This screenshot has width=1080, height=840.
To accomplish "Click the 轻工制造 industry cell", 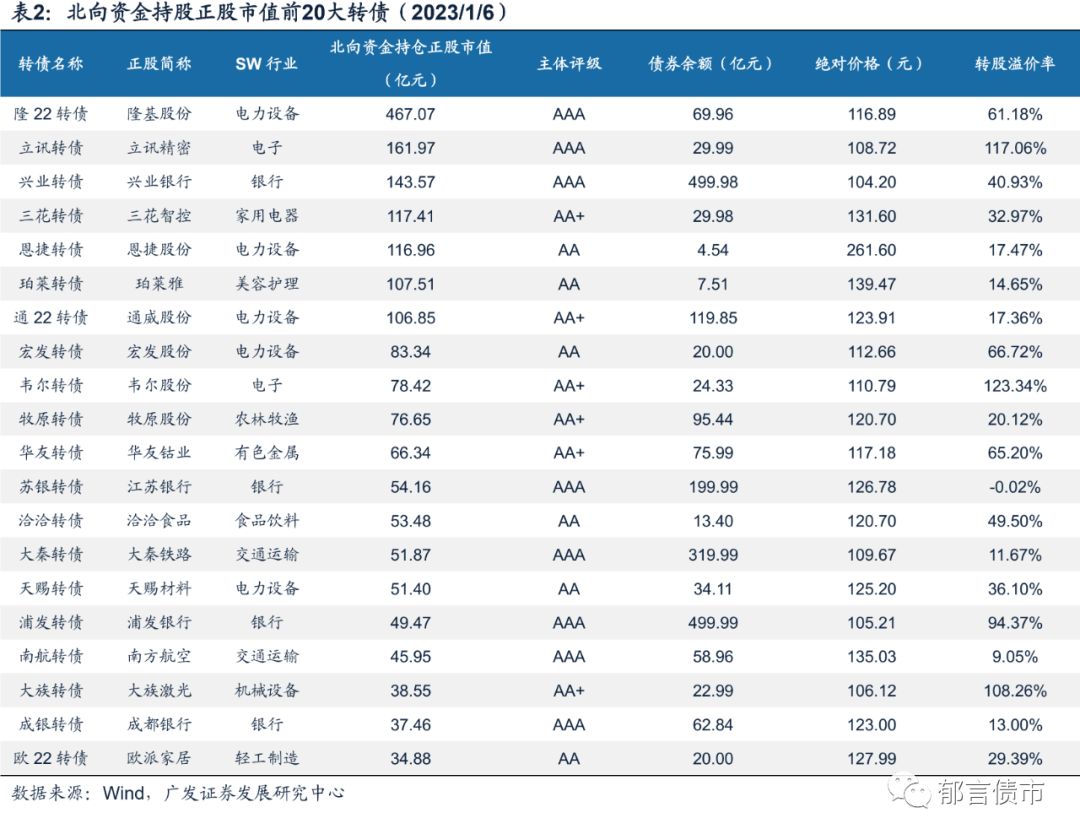I will pos(267,758).
